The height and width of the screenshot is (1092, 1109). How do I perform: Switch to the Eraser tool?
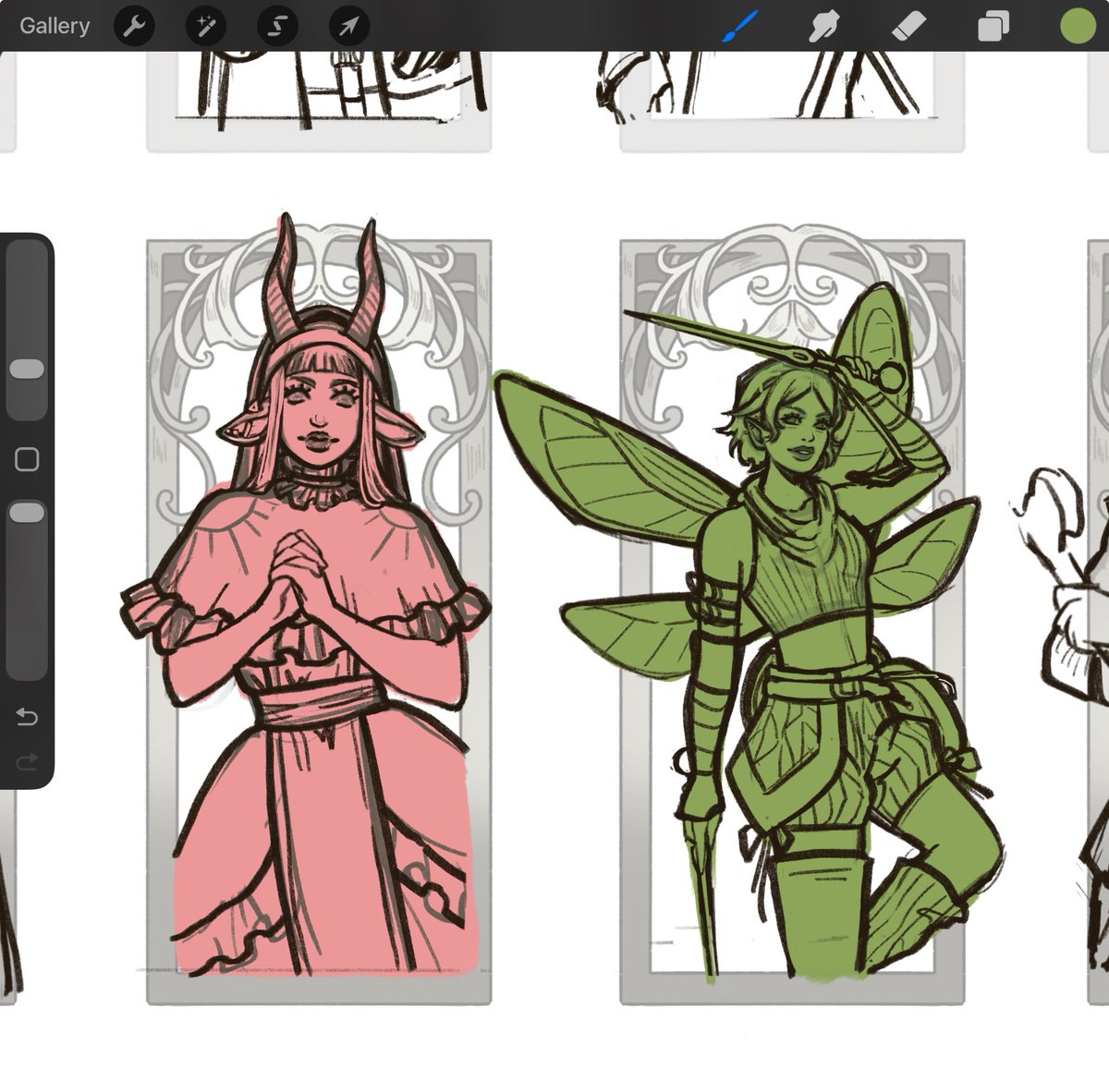pos(909,26)
